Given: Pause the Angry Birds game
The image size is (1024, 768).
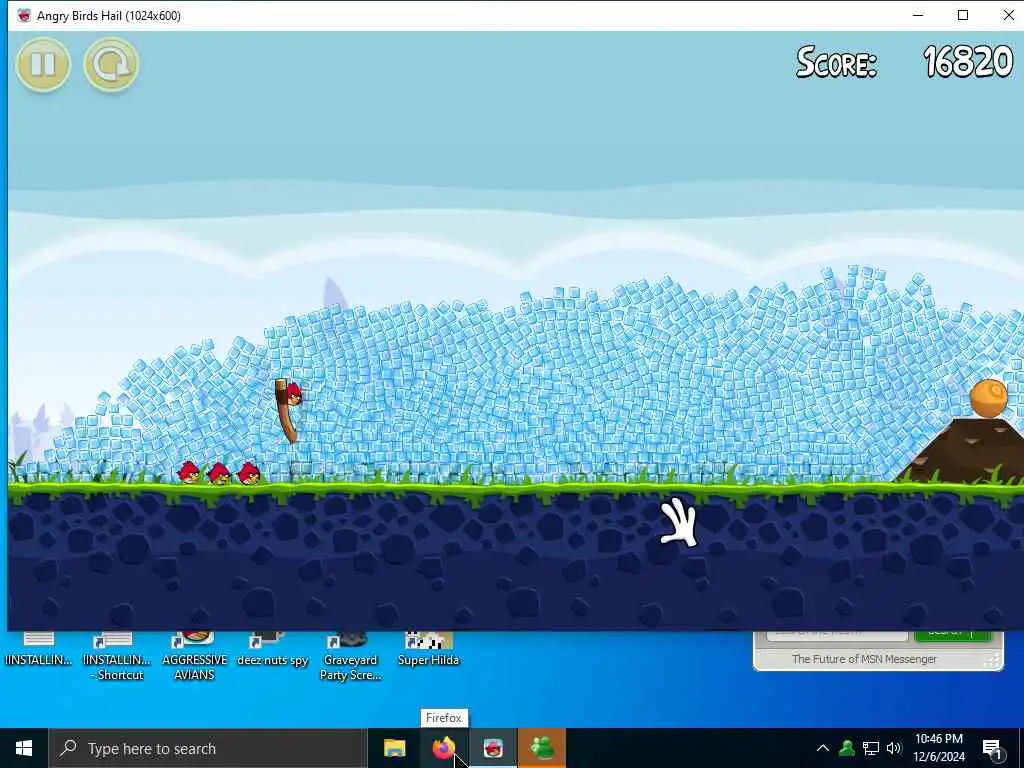Looking at the screenshot, I should coord(43,64).
